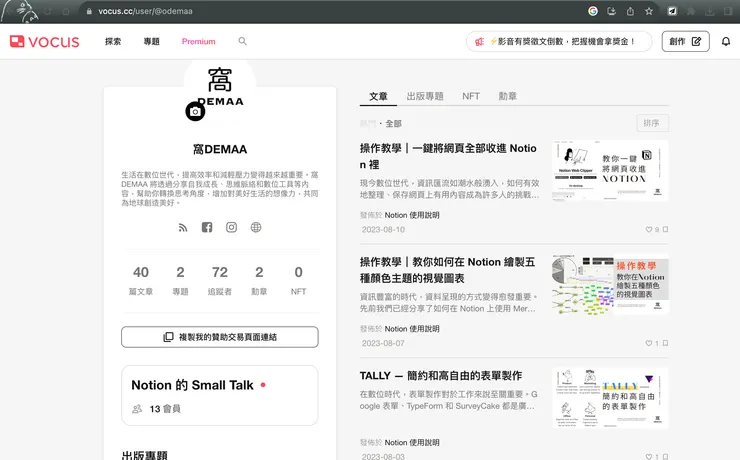Like the 2023-08-10 Notion article
The image size is (740, 460).
[x=649, y=229]
